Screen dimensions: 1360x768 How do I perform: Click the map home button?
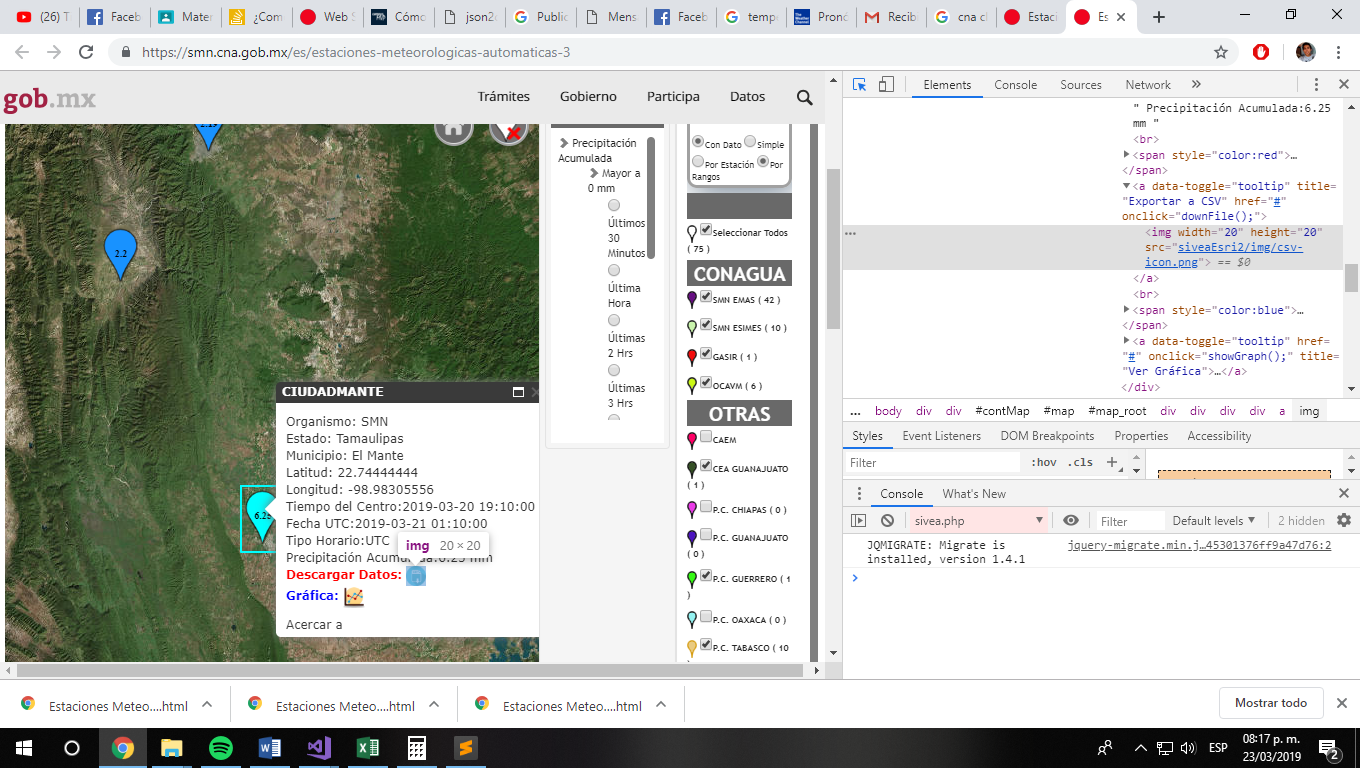click(x=453, y=129)
